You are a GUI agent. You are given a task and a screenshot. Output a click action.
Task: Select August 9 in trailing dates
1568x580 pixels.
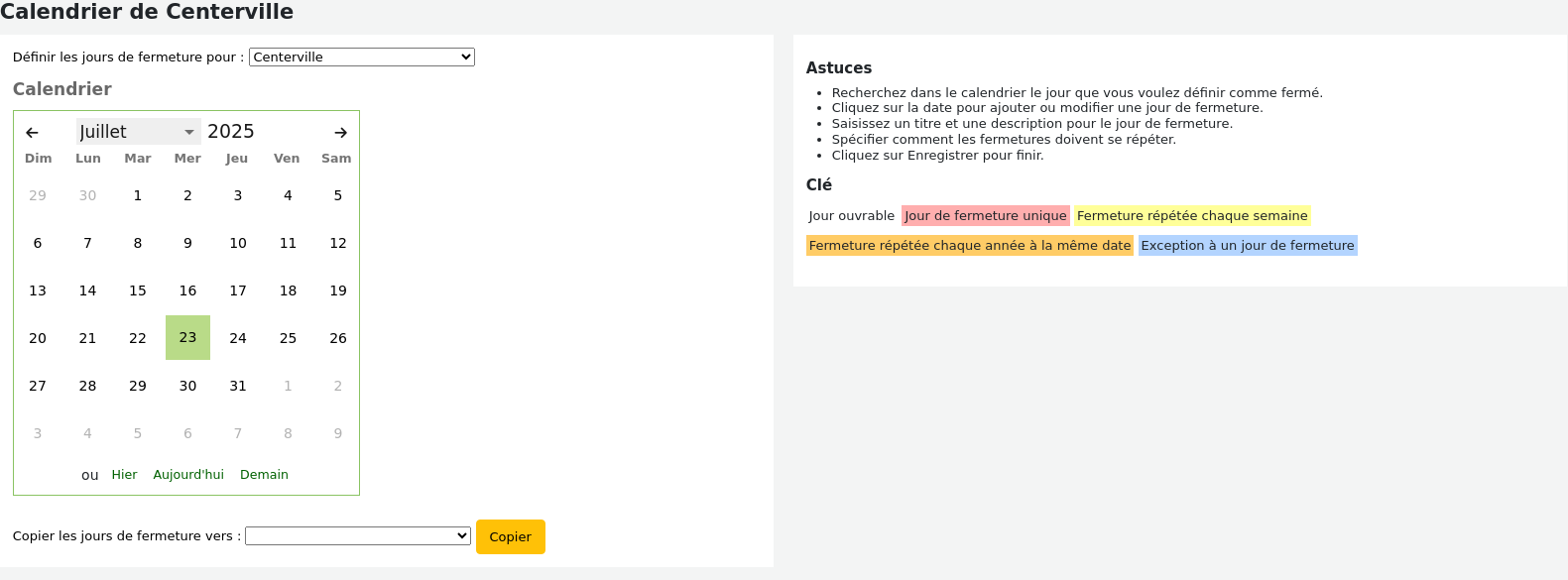[x=338, y=433]
